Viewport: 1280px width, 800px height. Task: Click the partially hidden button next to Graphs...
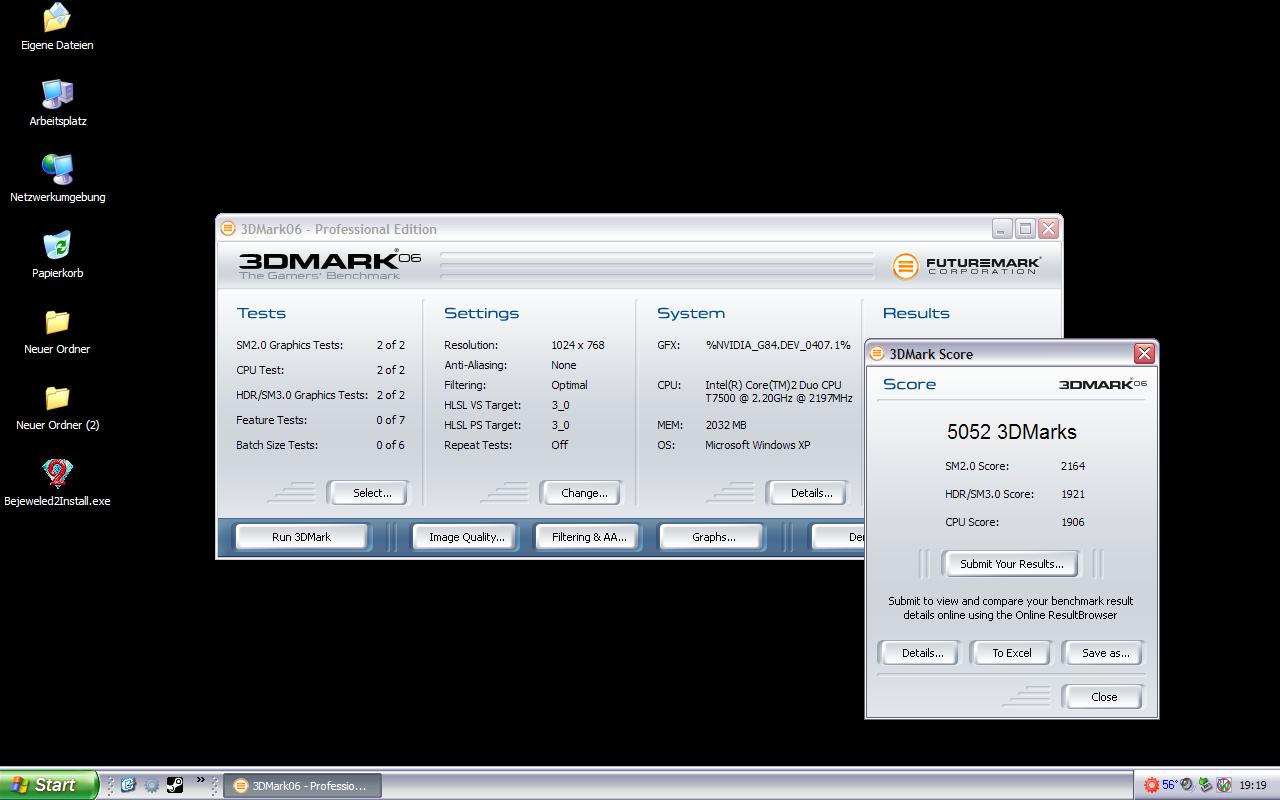[x=838, y=537]
